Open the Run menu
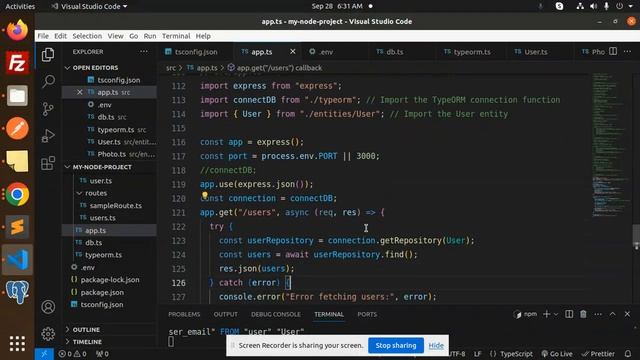Viewport: 640px width, 360px height. coord(150,36)
